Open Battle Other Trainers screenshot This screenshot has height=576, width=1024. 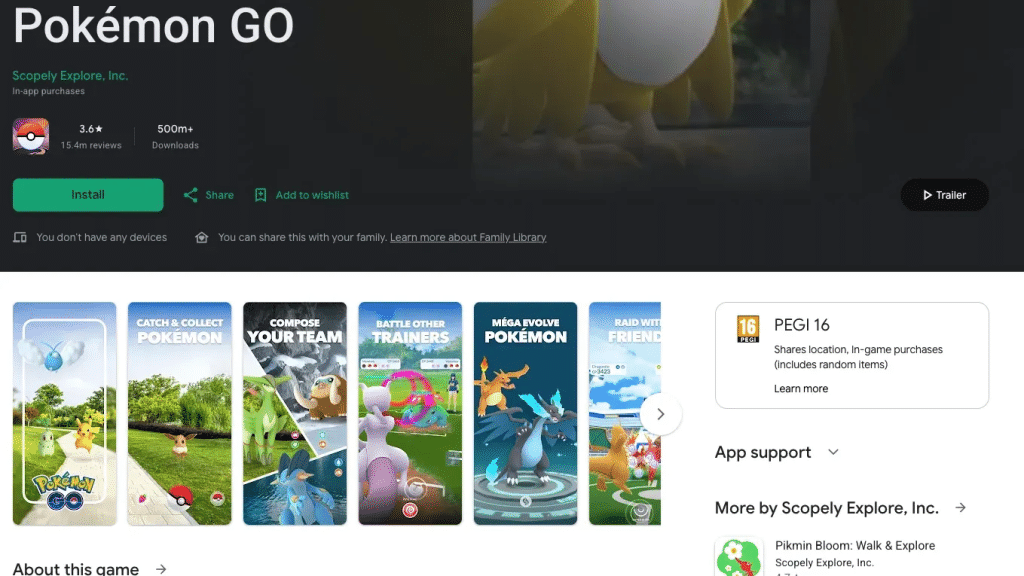tap(410, 413)
